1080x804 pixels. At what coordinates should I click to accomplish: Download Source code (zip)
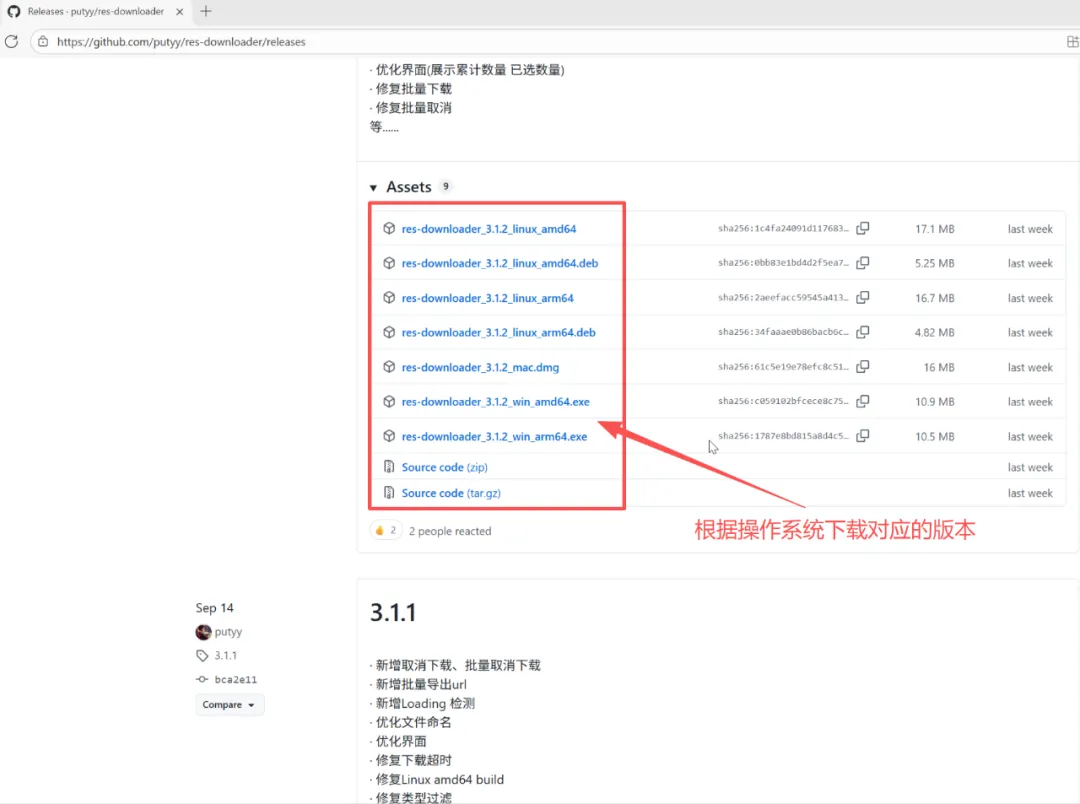click(444, 467)
